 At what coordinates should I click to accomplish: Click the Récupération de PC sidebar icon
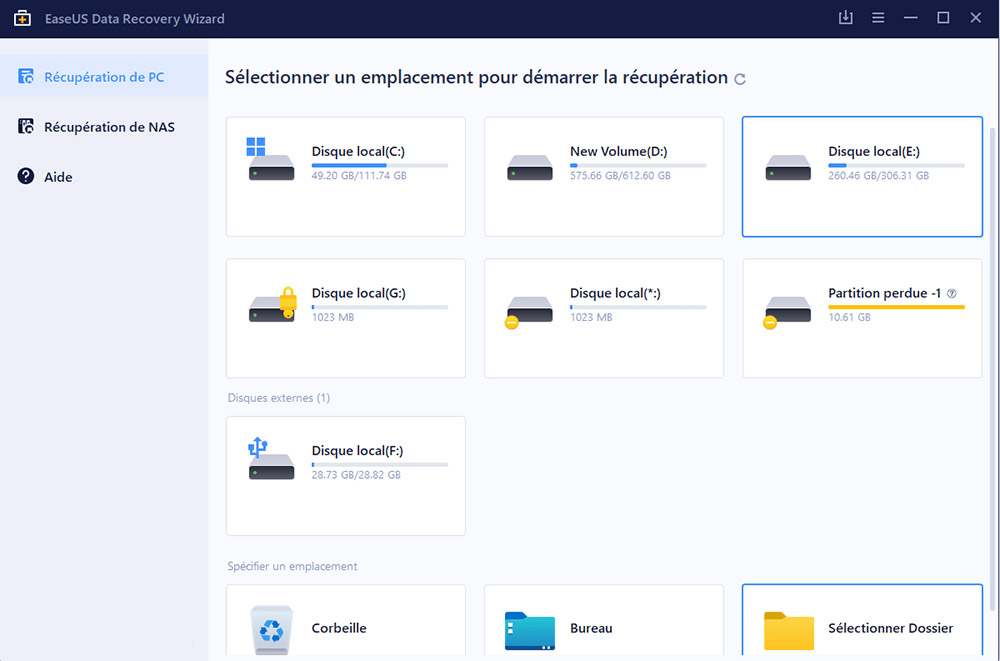click(x=26, y=77)
